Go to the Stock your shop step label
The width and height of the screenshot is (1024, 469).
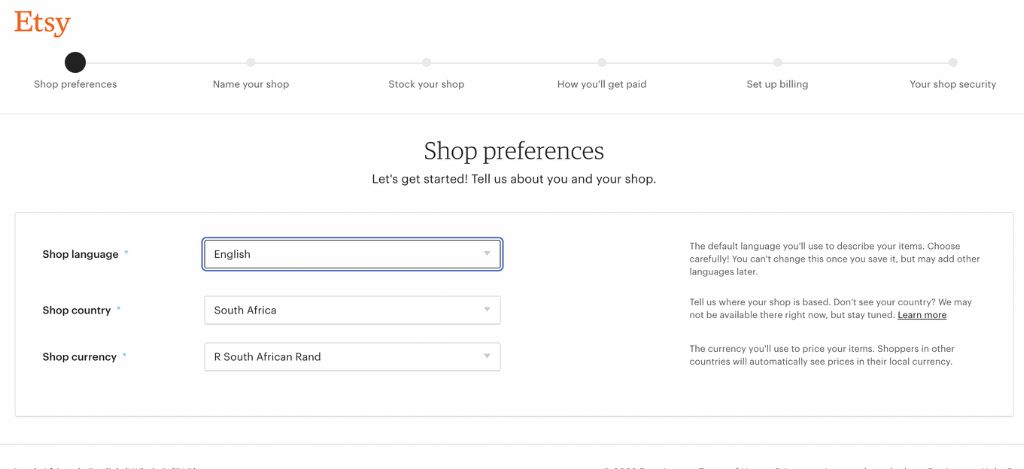(x=426, y=84)
